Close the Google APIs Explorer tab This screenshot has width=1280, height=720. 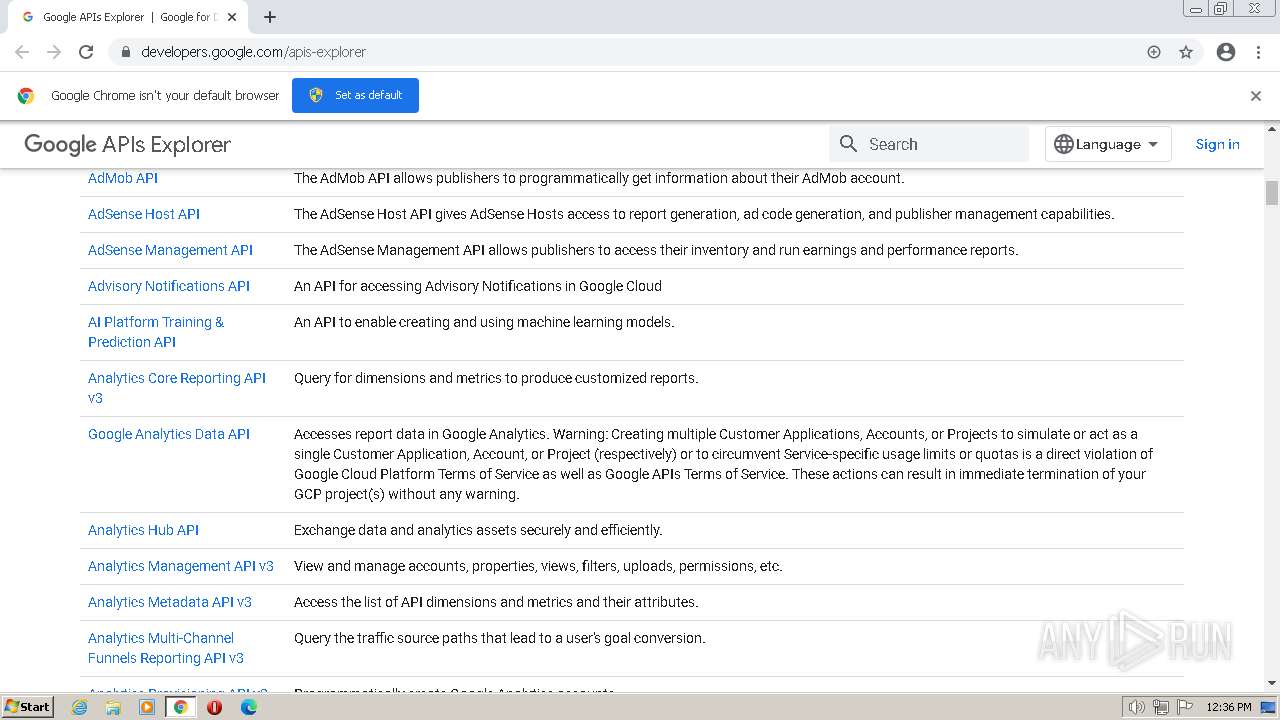click(x=232, y=17)
